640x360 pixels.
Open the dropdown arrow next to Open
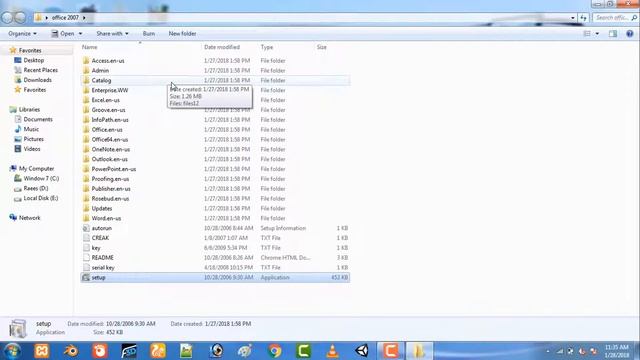(80, 33)
